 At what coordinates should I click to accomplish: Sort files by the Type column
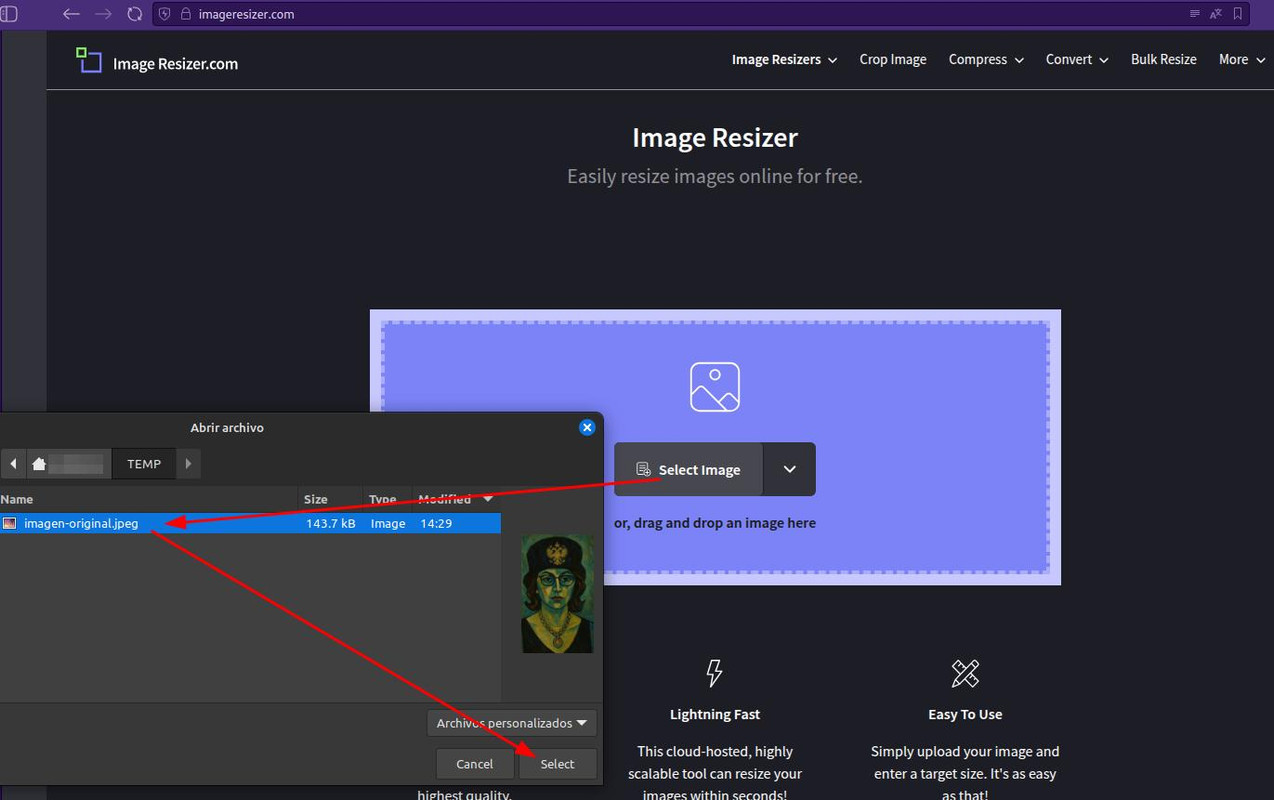[388, 499]
